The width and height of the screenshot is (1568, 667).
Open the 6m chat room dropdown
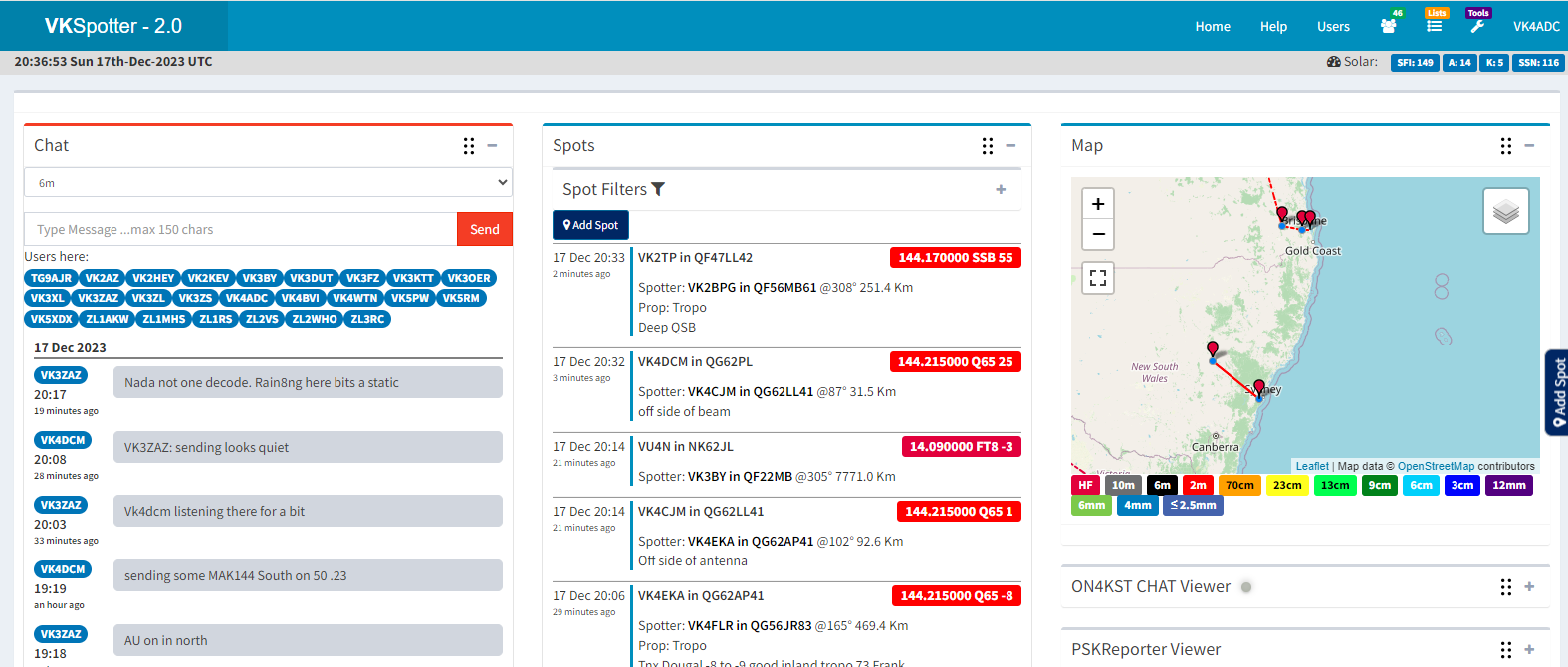pyautogui.click(x=269, y=183)
